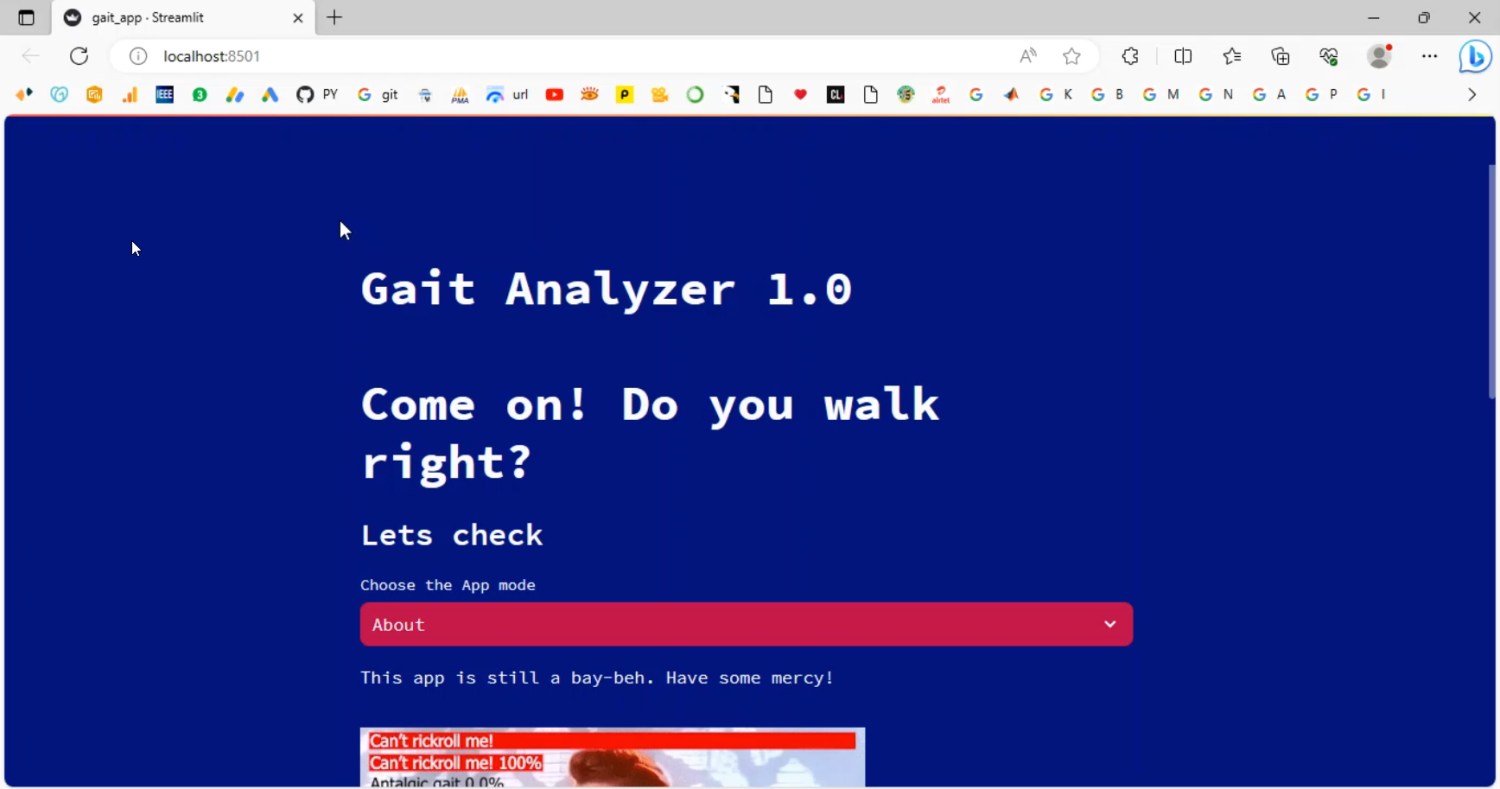Screen dimensions: 1500x789
Task: Open the IEEE bookmark
Action: coord(164,94)
